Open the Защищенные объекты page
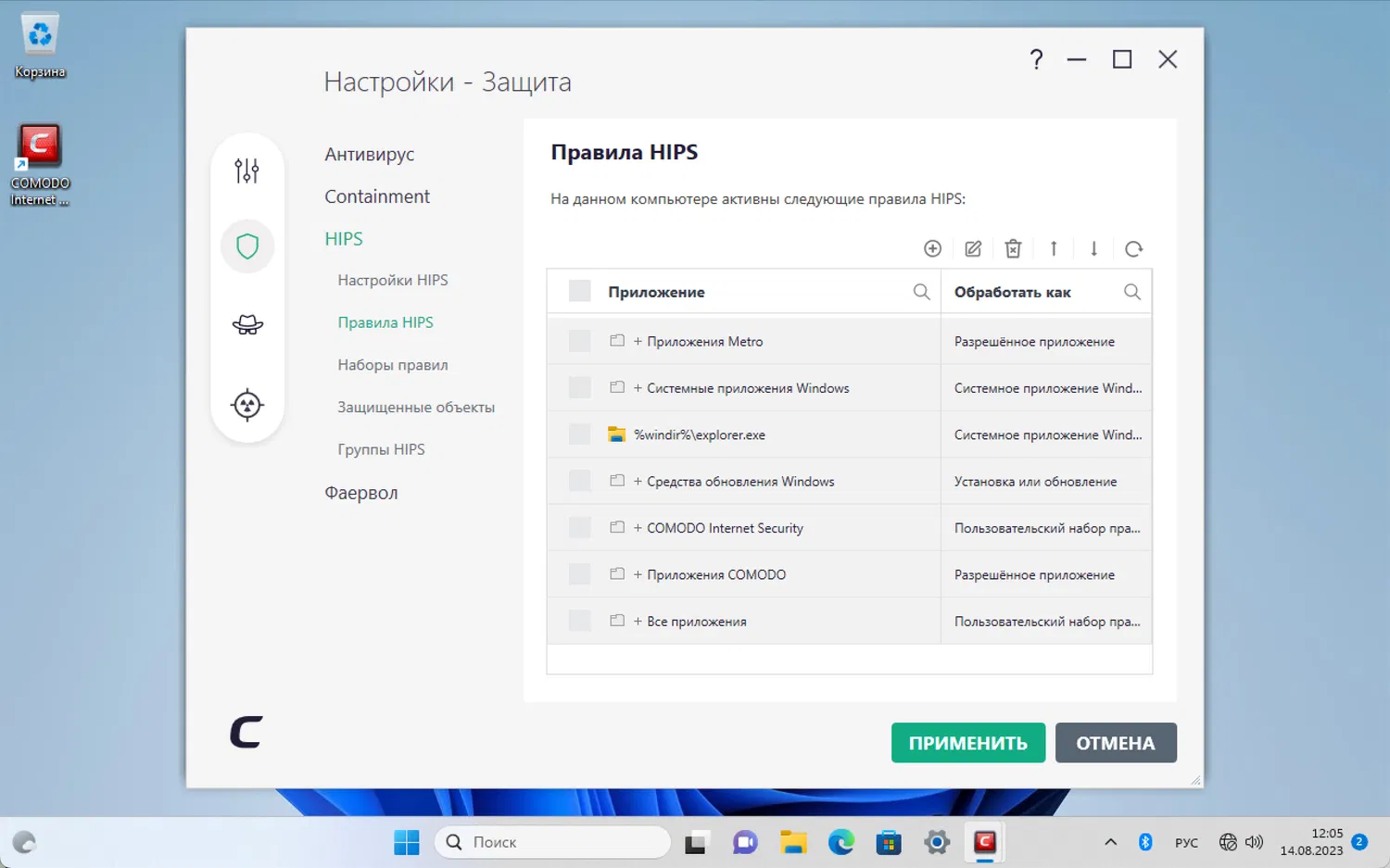 416,408
